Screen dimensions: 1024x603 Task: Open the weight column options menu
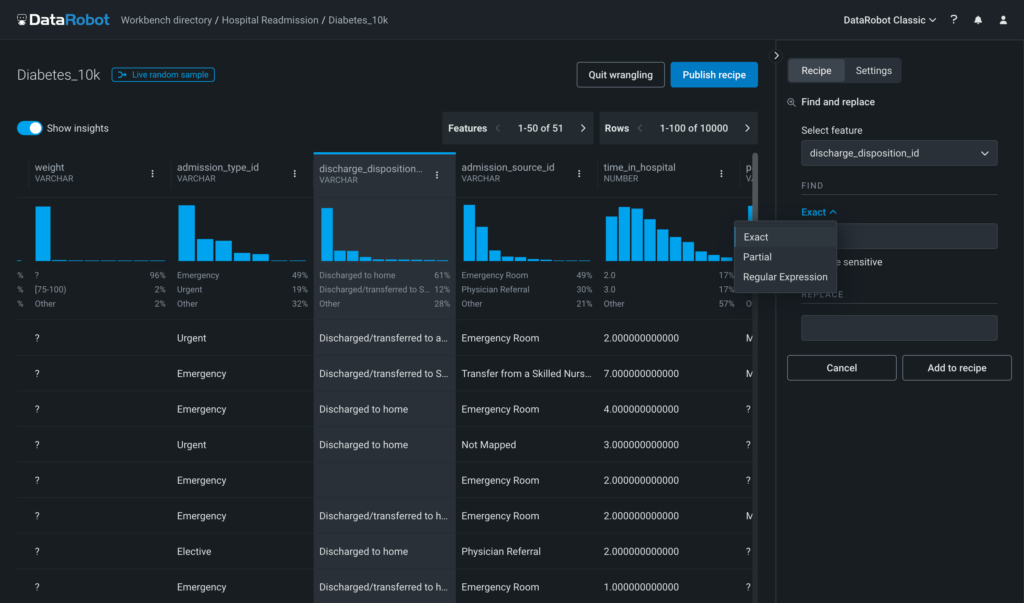[153, 174]
